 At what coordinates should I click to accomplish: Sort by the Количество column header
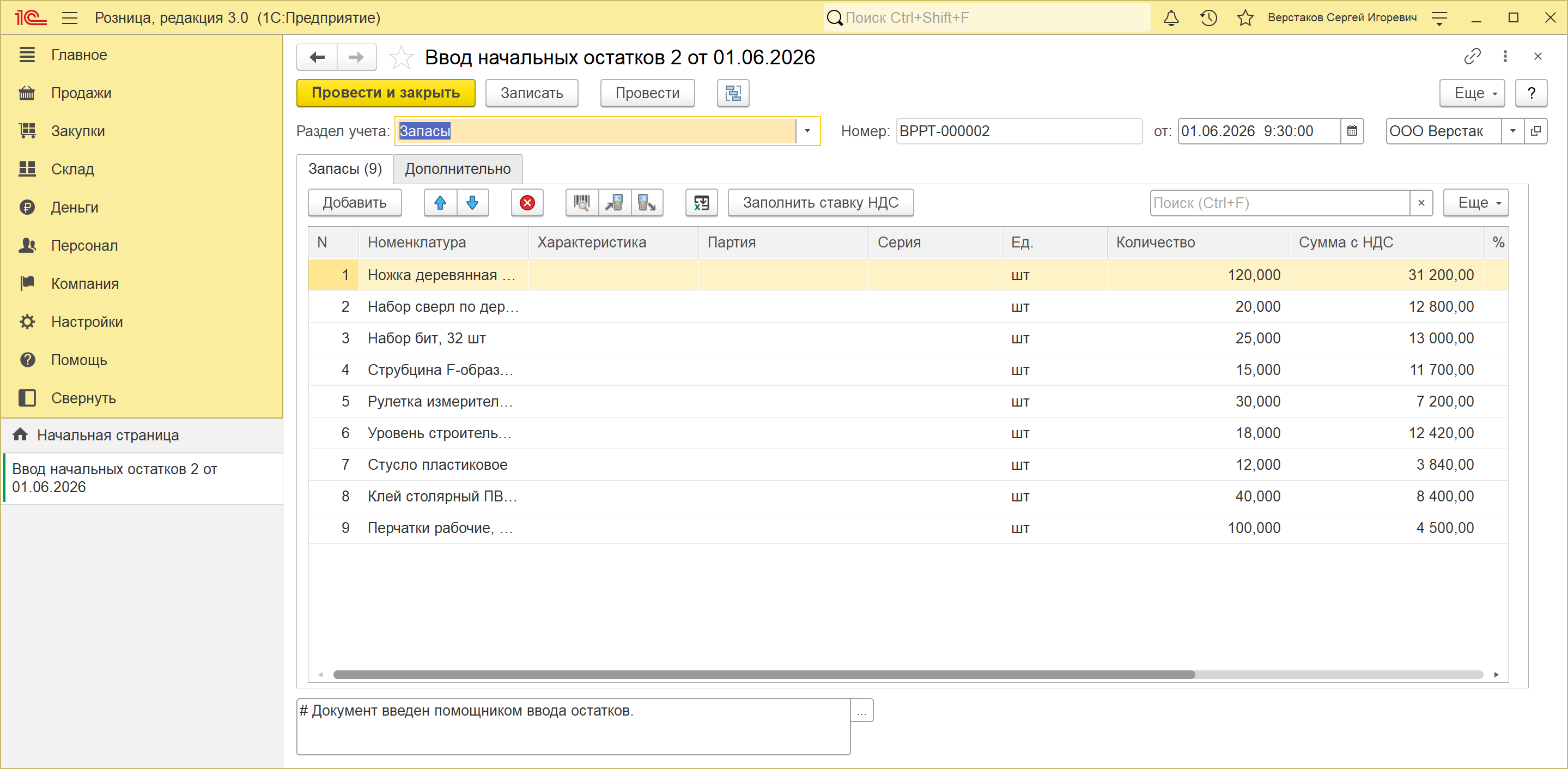click(x=1198, y=243)
